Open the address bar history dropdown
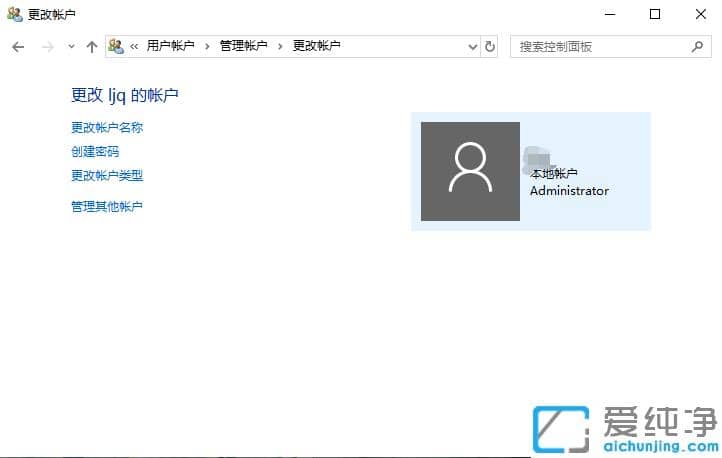722x458 pixels. tap(472, 46)
